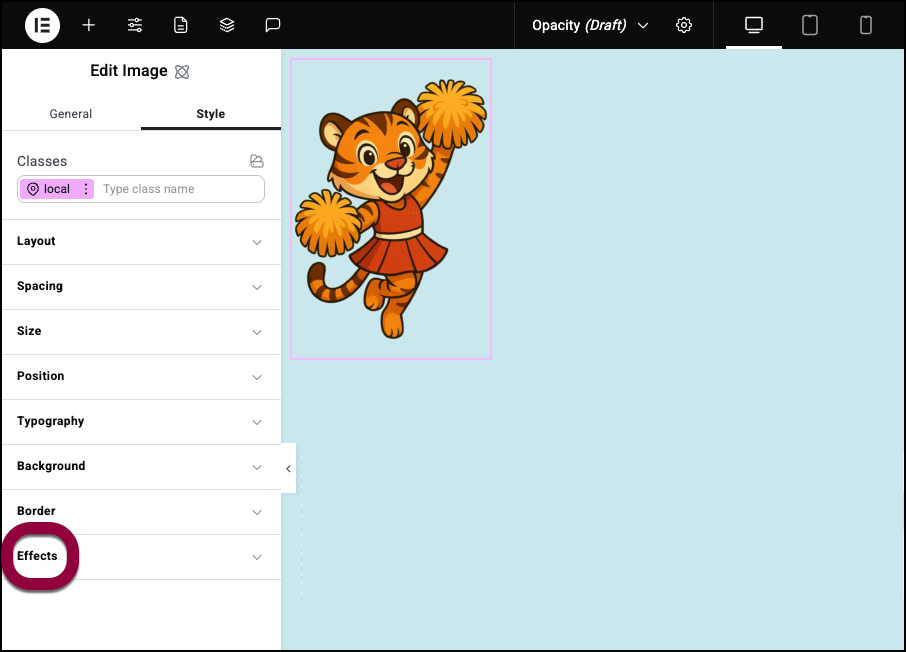
Task: Collapse the editor panel arrow
Action: click(x=288, y=468)
